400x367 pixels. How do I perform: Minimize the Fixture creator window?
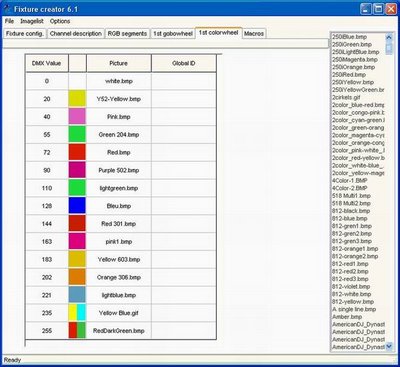[x=366, y=9]
